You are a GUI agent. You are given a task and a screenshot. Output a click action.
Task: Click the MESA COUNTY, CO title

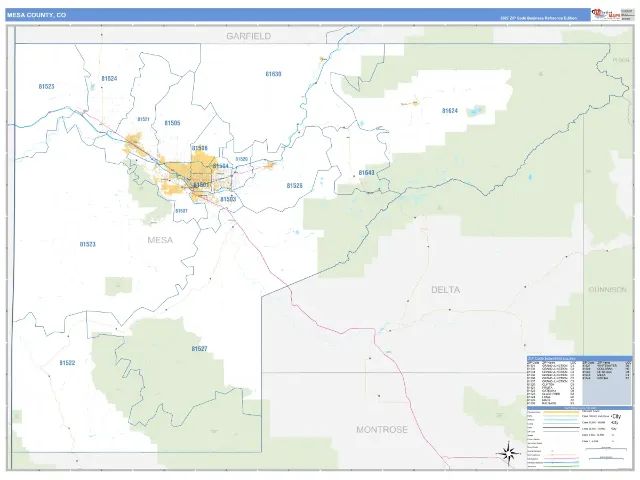(x=36, y=15)
